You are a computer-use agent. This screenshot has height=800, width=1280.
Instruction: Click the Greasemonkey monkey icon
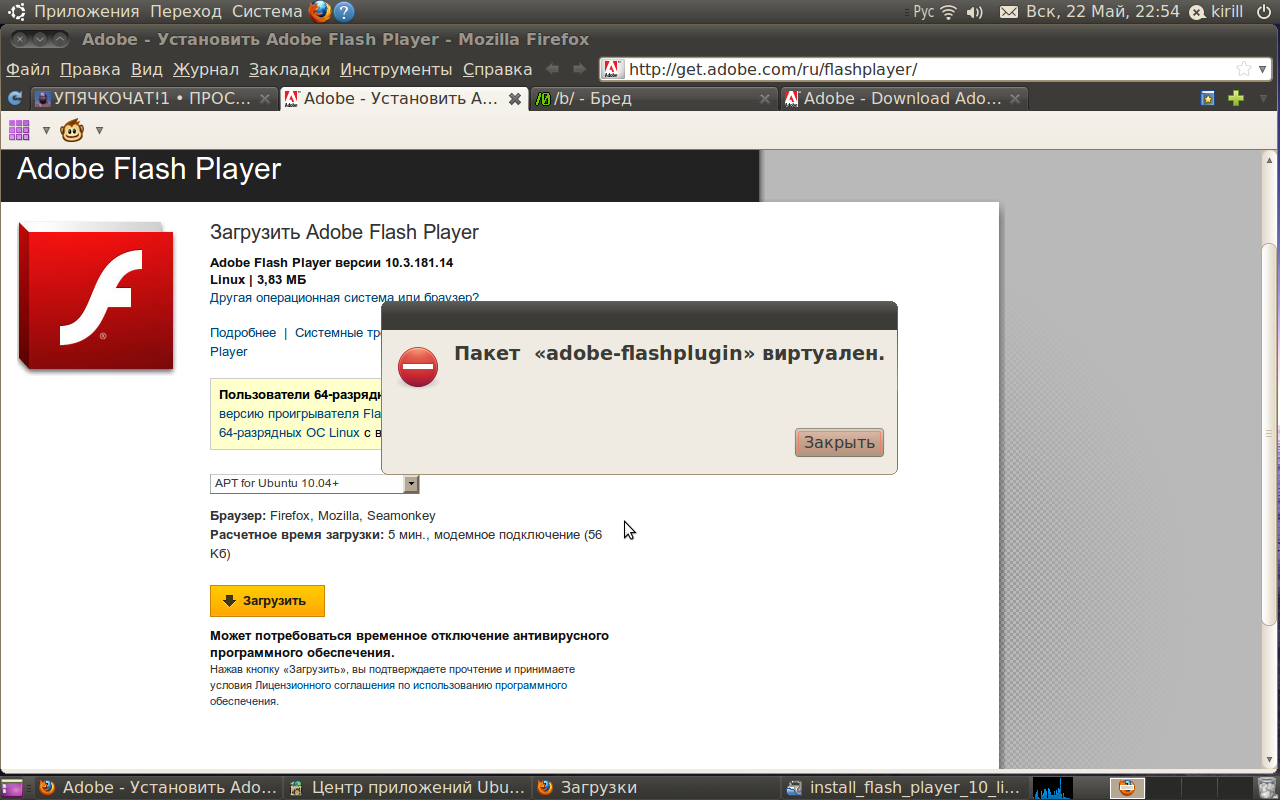click(72, 130)
